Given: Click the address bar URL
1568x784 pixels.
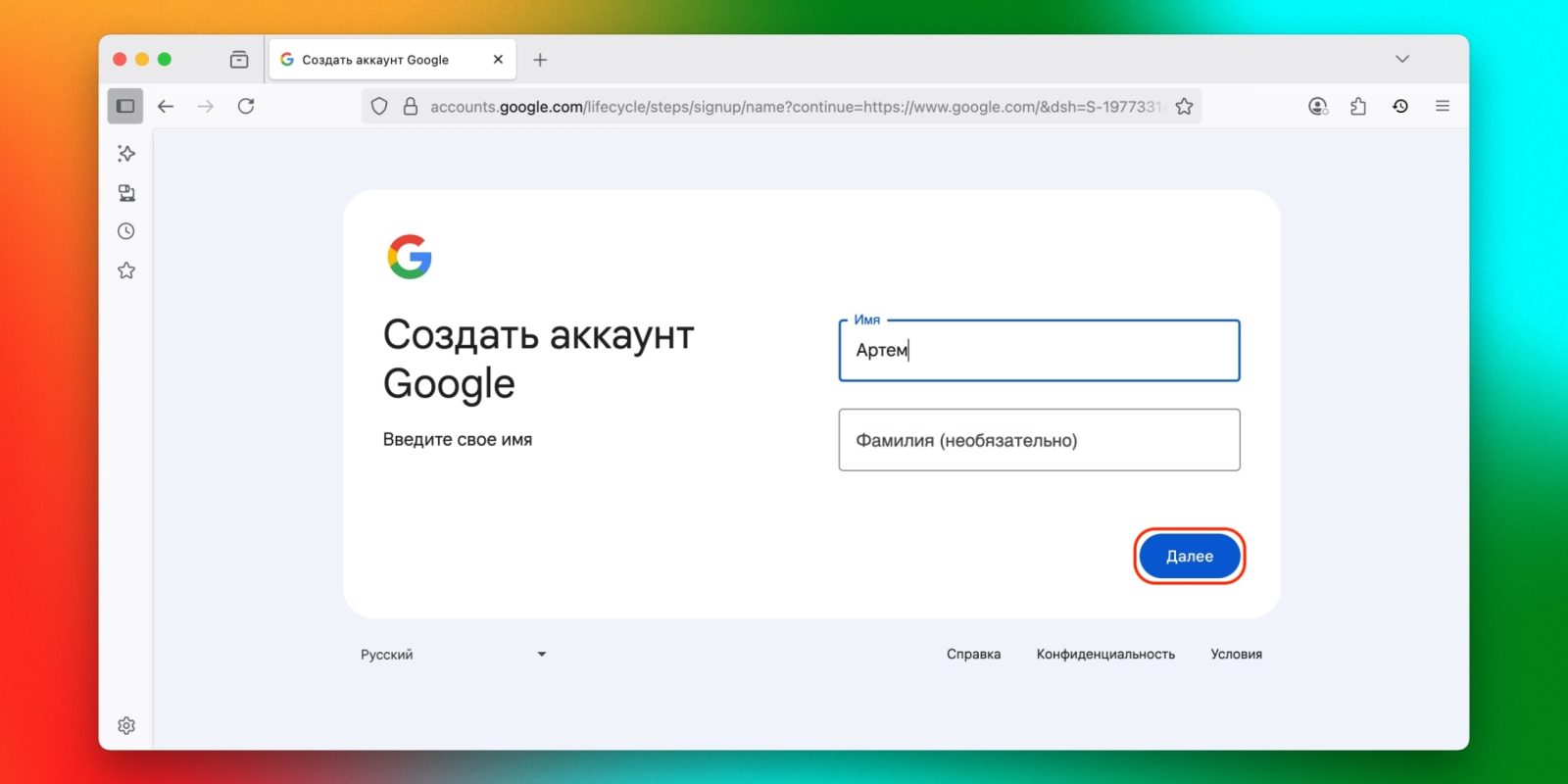Looking at the screenshot, I should point(796,107).
